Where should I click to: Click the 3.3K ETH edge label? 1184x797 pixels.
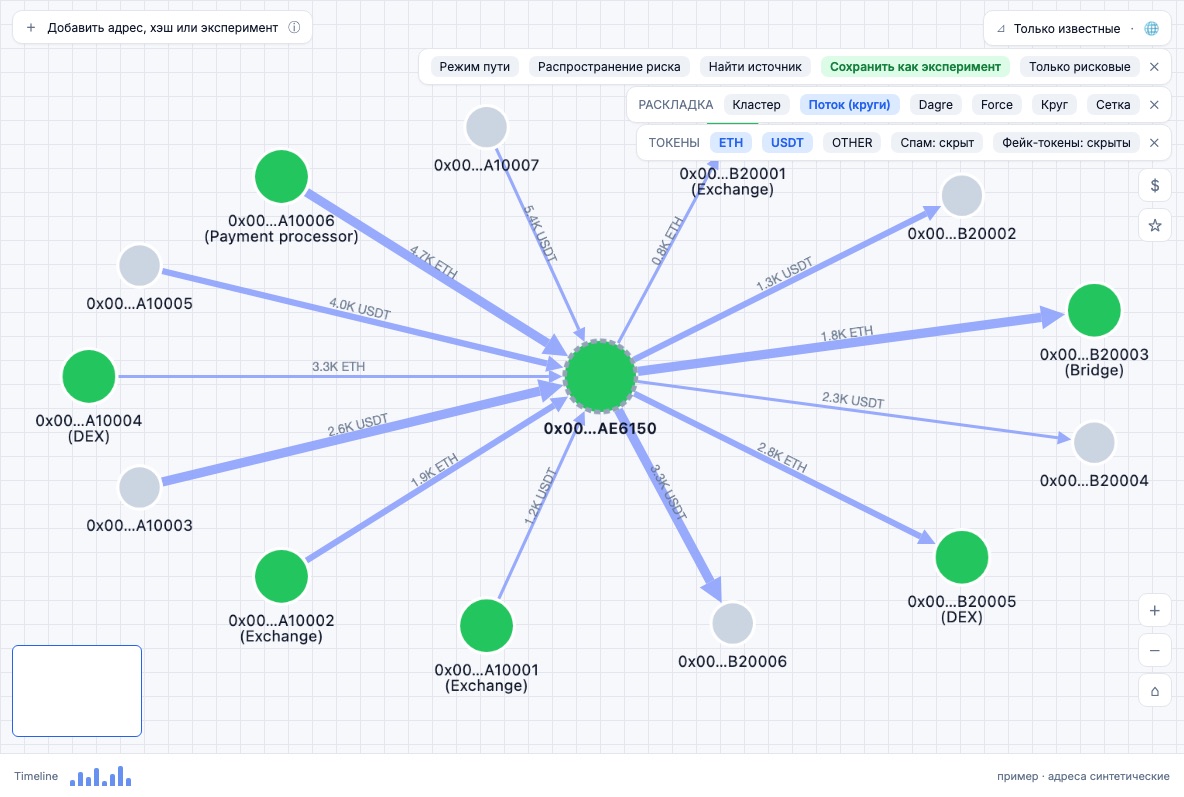(338, 366)
